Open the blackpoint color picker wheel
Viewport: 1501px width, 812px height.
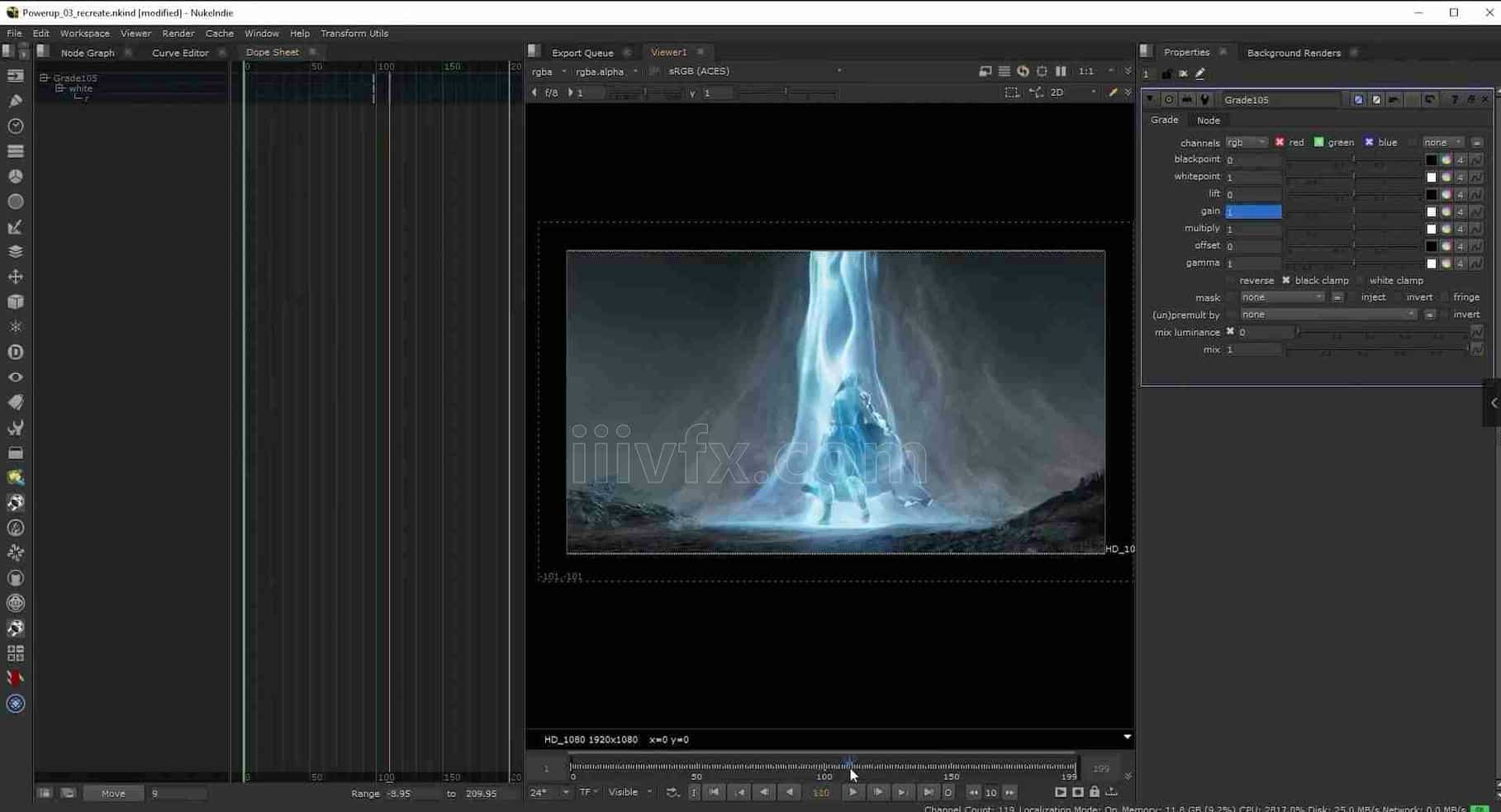[1446, 160]
